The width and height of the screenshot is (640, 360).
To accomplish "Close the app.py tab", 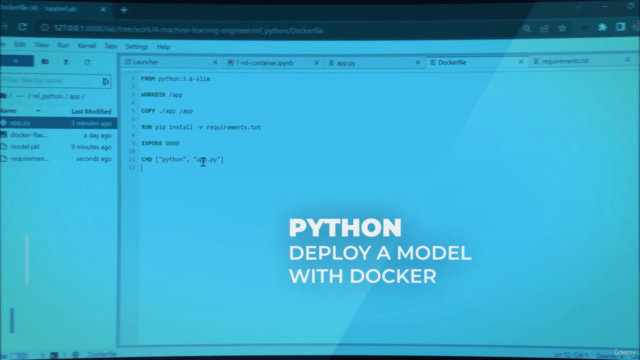I will pyautogui.click(x=418, y=62).
